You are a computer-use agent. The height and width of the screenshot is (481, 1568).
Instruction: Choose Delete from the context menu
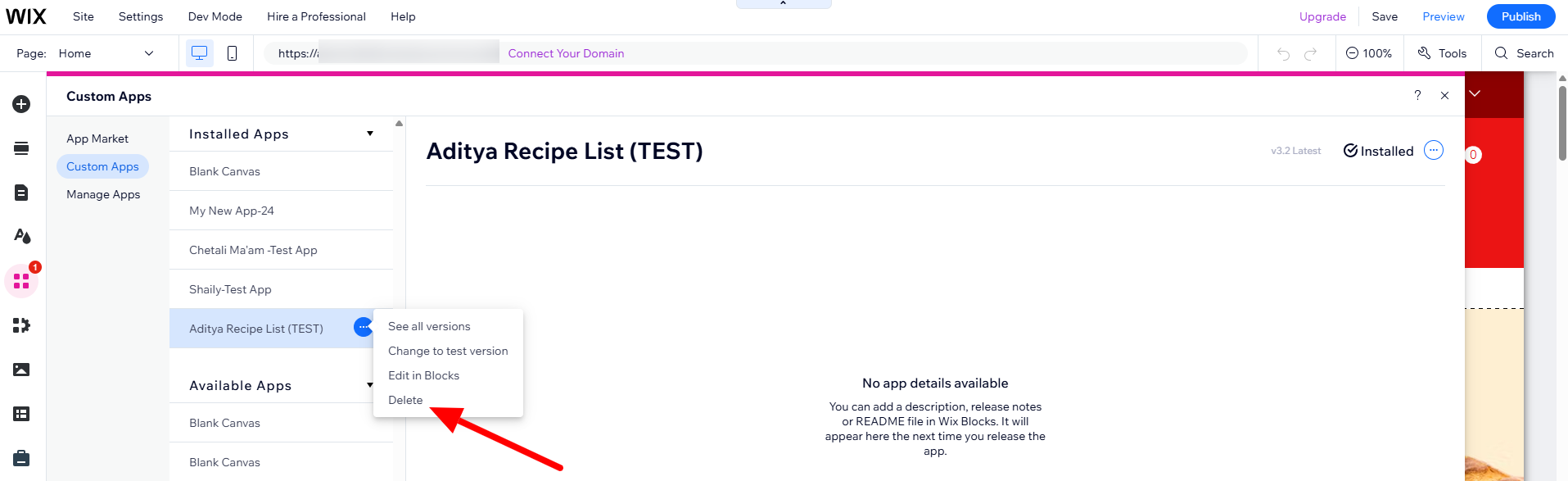tap(405, 400)
